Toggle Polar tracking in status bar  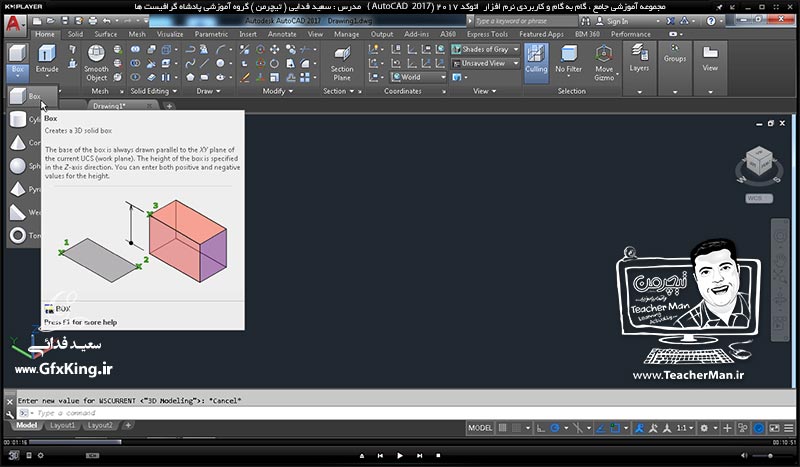[555, 428]
